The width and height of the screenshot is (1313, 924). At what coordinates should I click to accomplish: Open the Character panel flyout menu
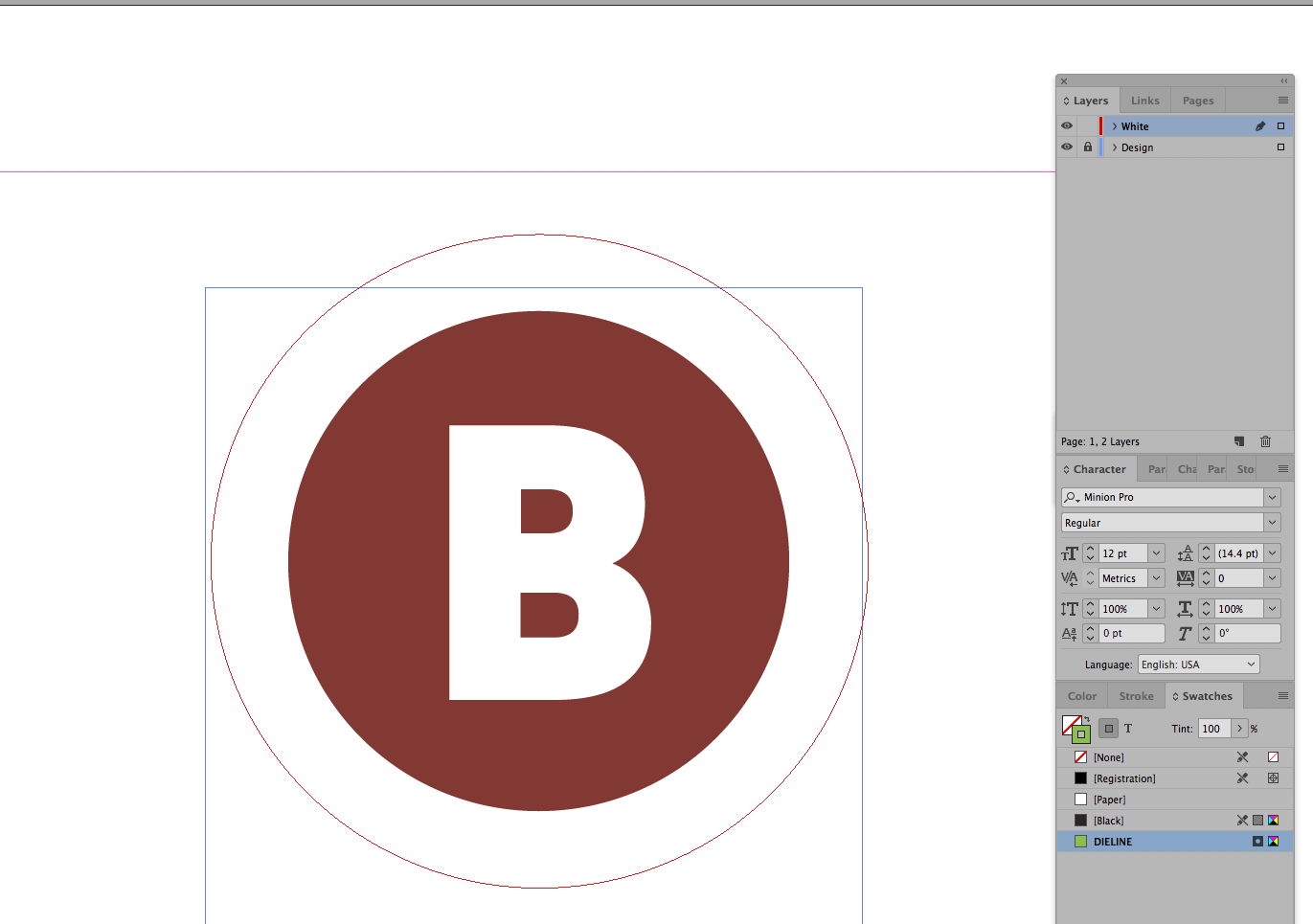1283,469
